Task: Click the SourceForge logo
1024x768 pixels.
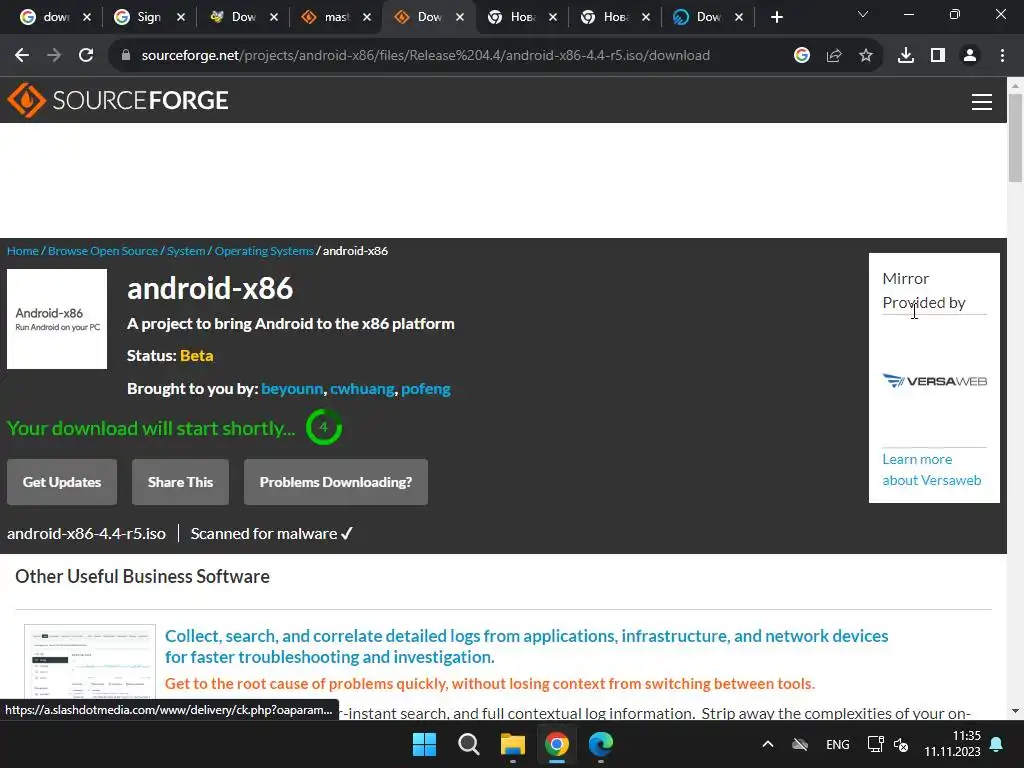Action: pos(118,100)
